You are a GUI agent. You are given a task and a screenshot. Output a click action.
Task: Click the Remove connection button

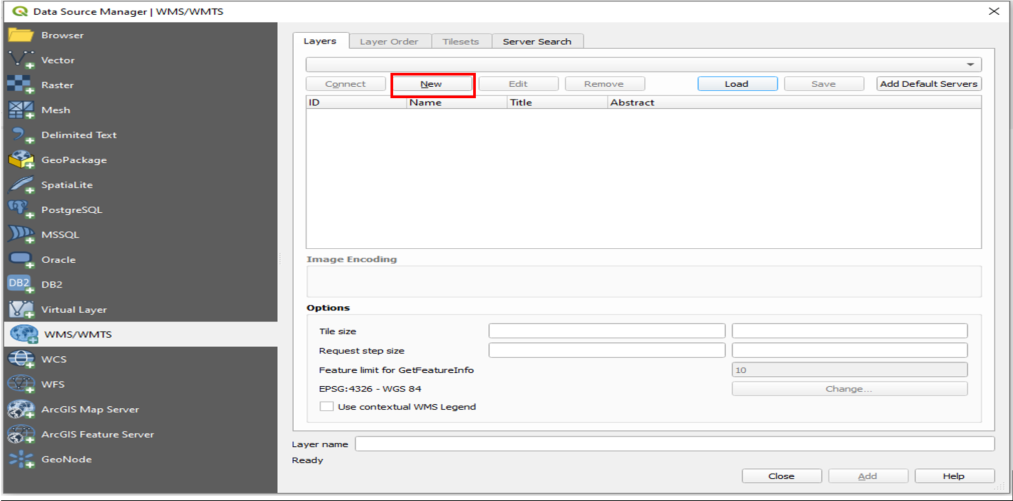(604, 84)
